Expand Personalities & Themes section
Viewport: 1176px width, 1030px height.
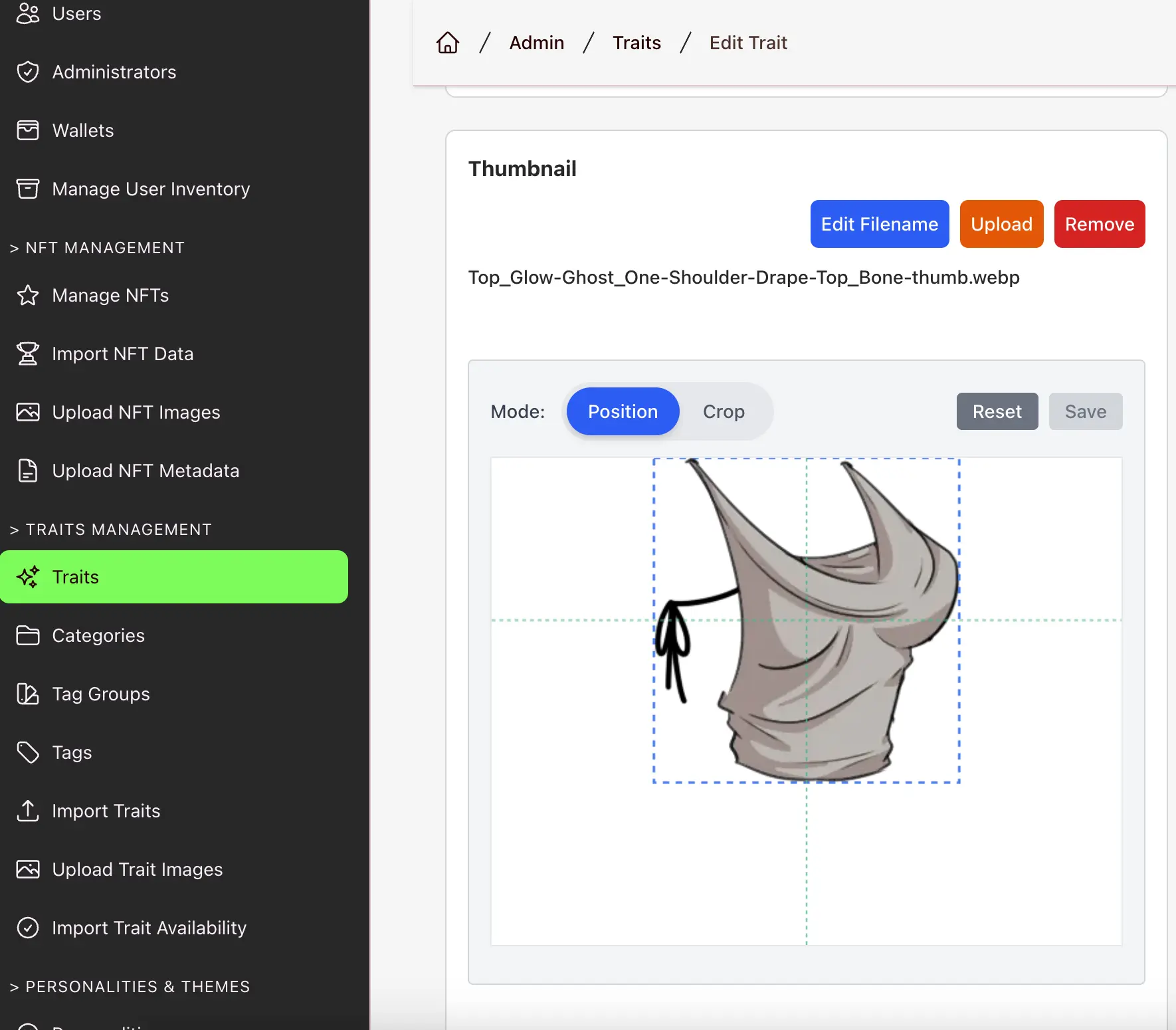[130, 987]
